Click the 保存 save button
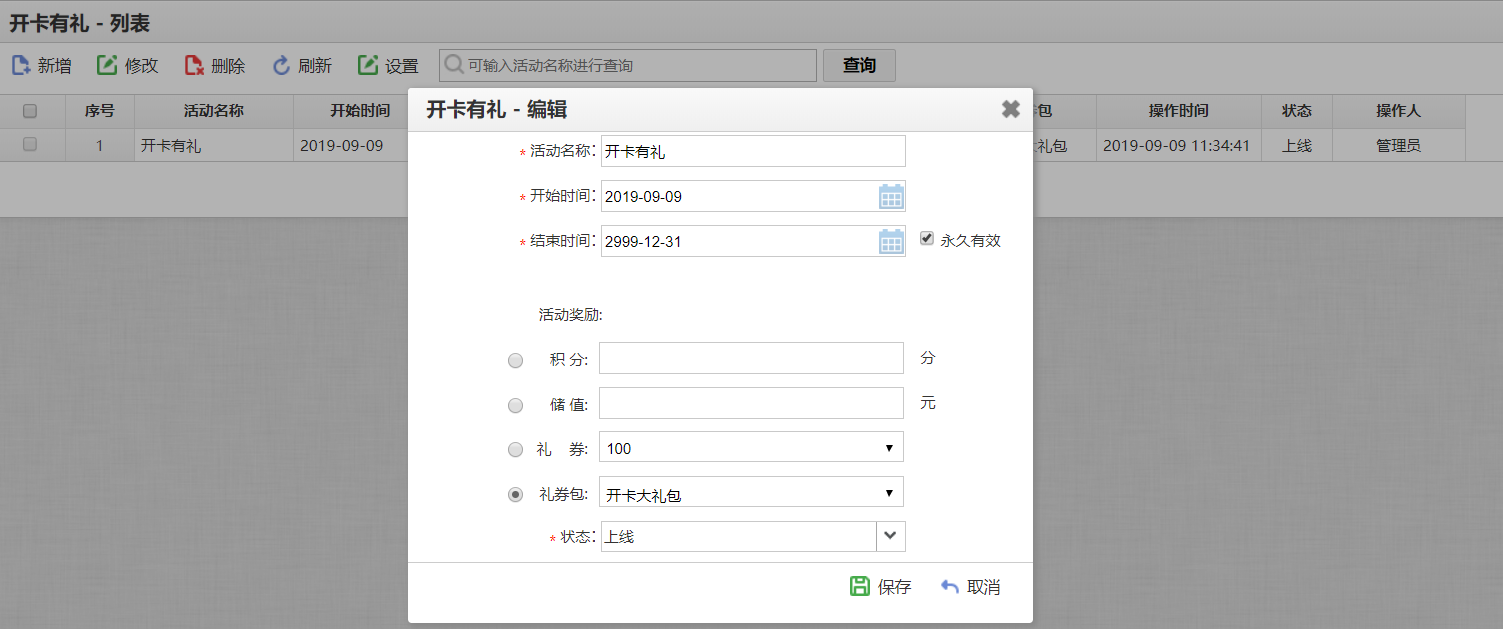Viewport: 1503px width, 629px height. click(x=880, y=587)
